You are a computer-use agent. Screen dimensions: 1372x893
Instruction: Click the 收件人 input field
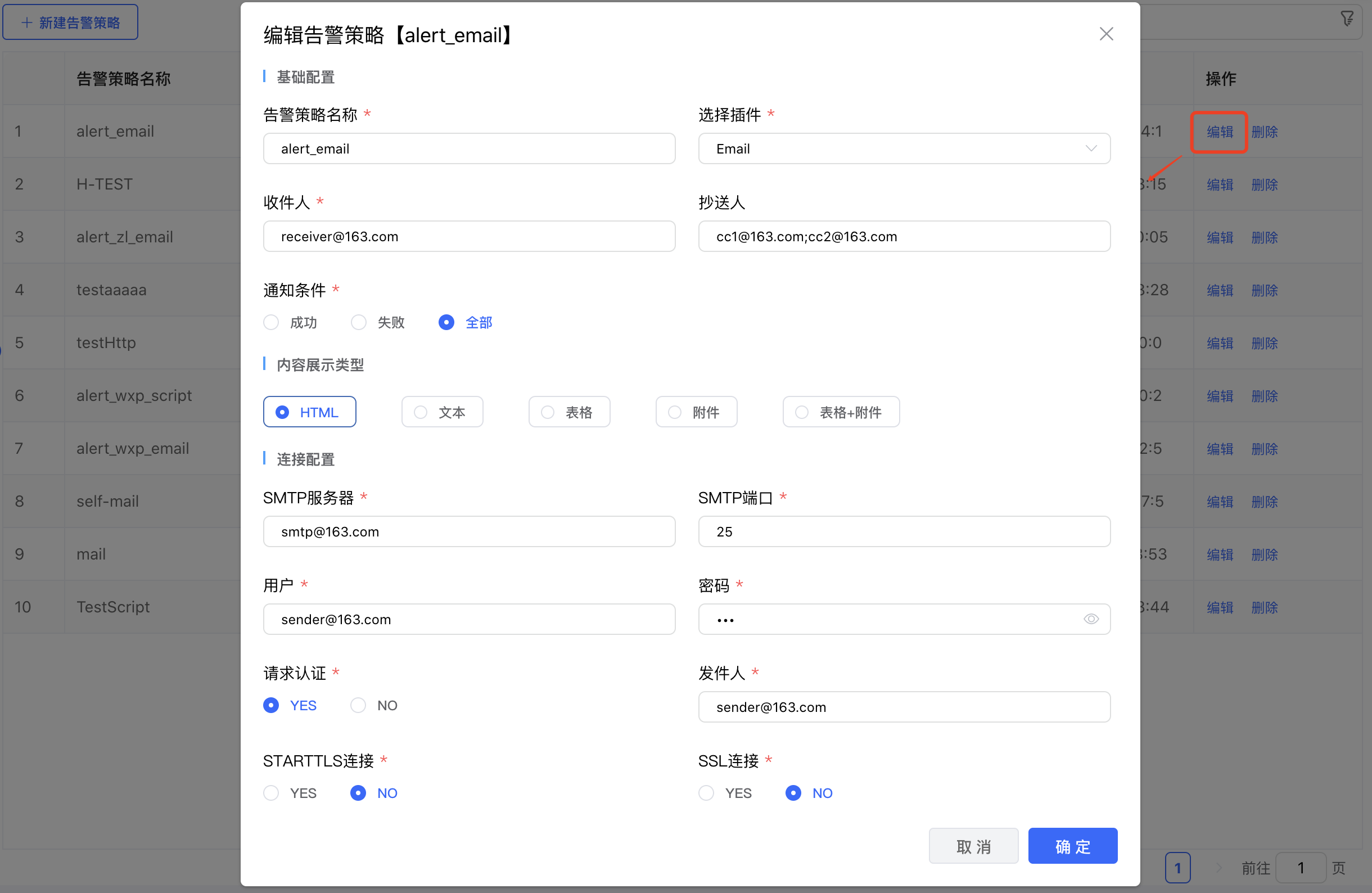point(468,236)
